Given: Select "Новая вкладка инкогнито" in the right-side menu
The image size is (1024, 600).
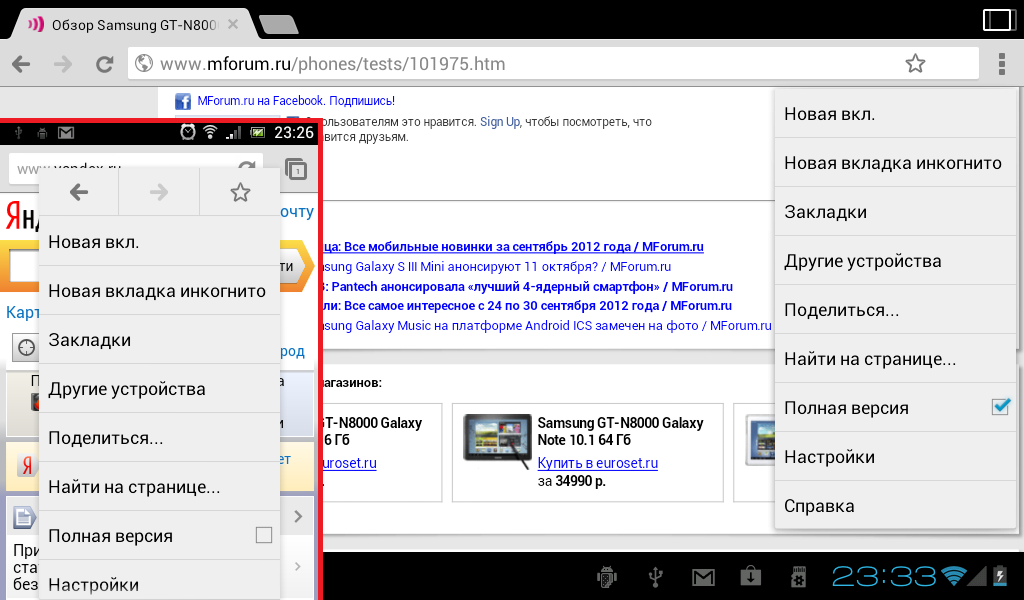Looking at the screenshot, I should coord(892,163).
